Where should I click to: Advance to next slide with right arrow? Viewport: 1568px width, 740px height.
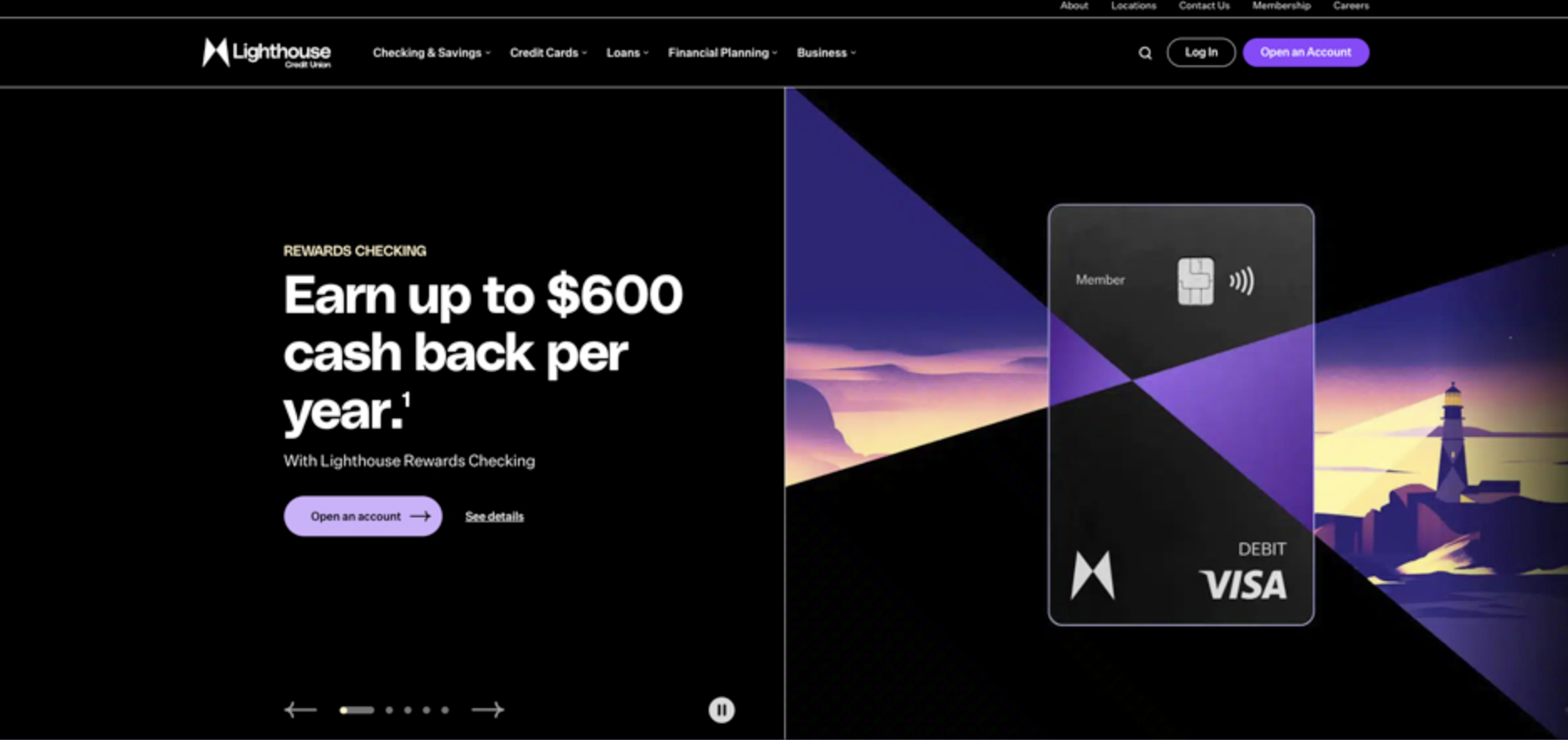click(x=488, y=710)
